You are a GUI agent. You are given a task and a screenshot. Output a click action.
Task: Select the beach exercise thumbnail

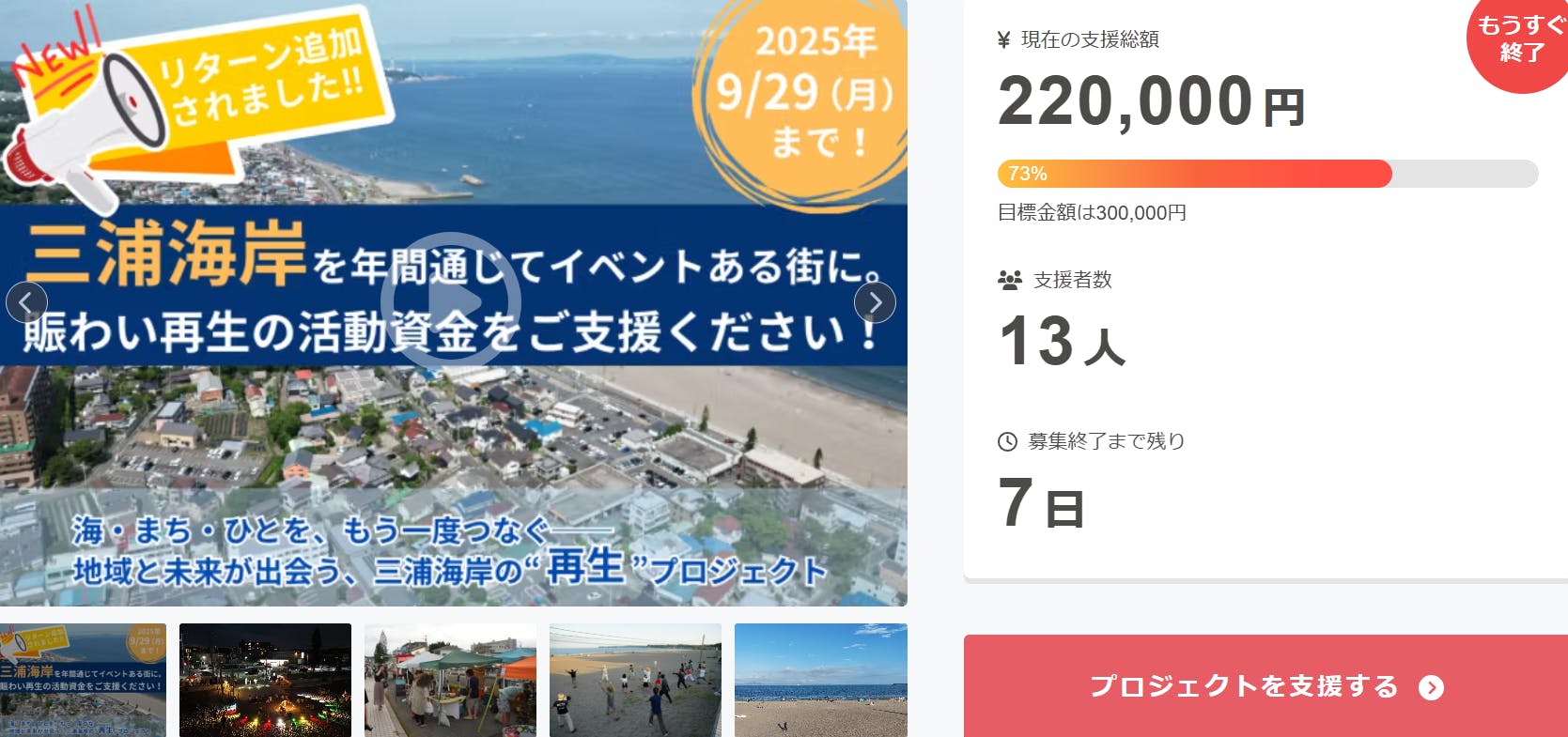pyautogui.click(x=635, y=680)
